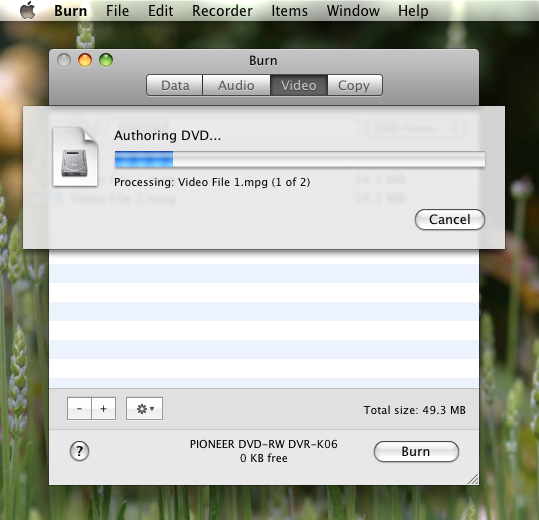539x520 pixels.
Task: Select the PIONEER DVD-RW DVR-K06 recorder label
Action: click(x=264, y=444)
